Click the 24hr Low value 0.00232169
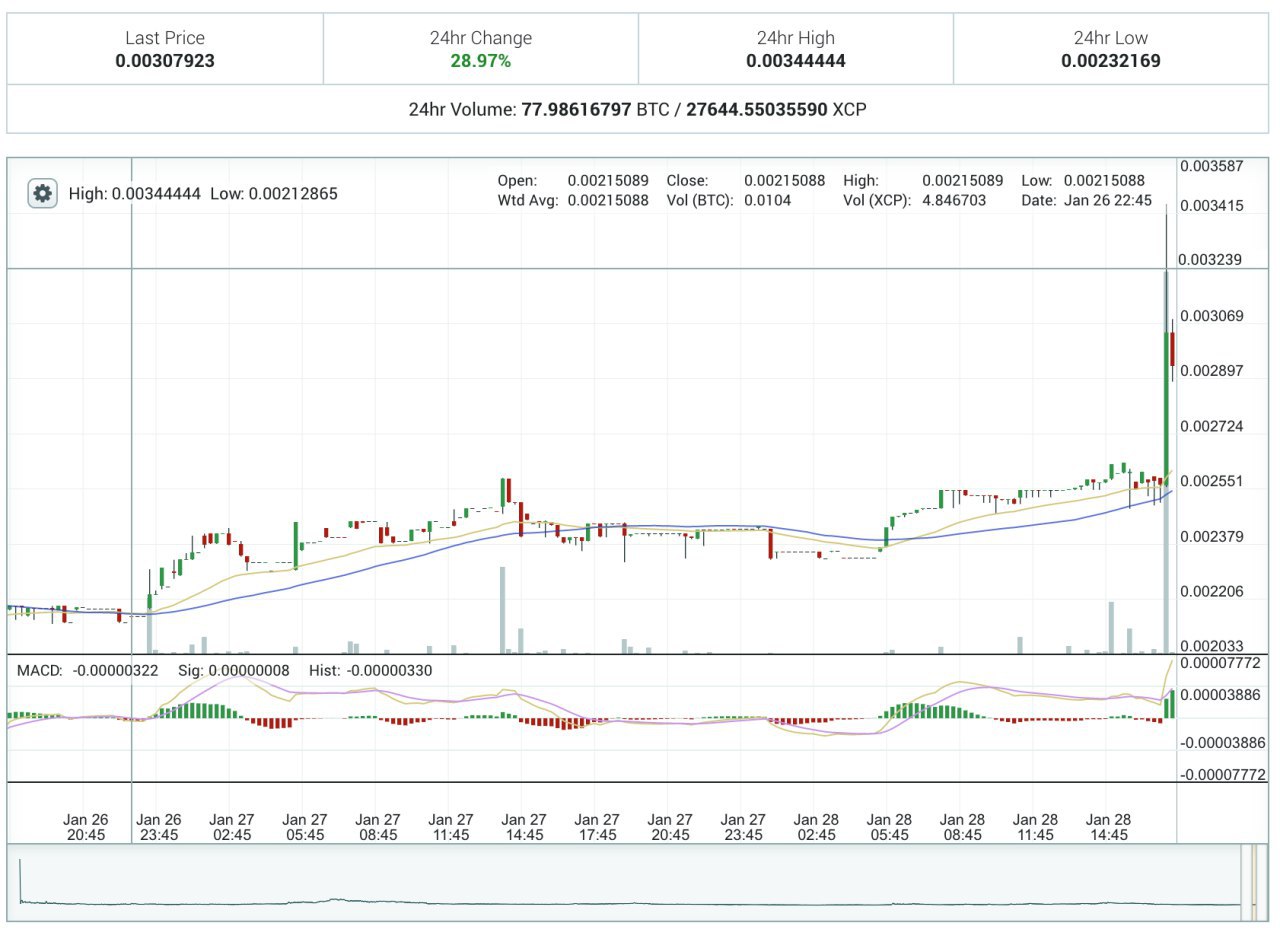Image resolution: width=1280 pixels, height=945 pixels. coord(1111,61)
